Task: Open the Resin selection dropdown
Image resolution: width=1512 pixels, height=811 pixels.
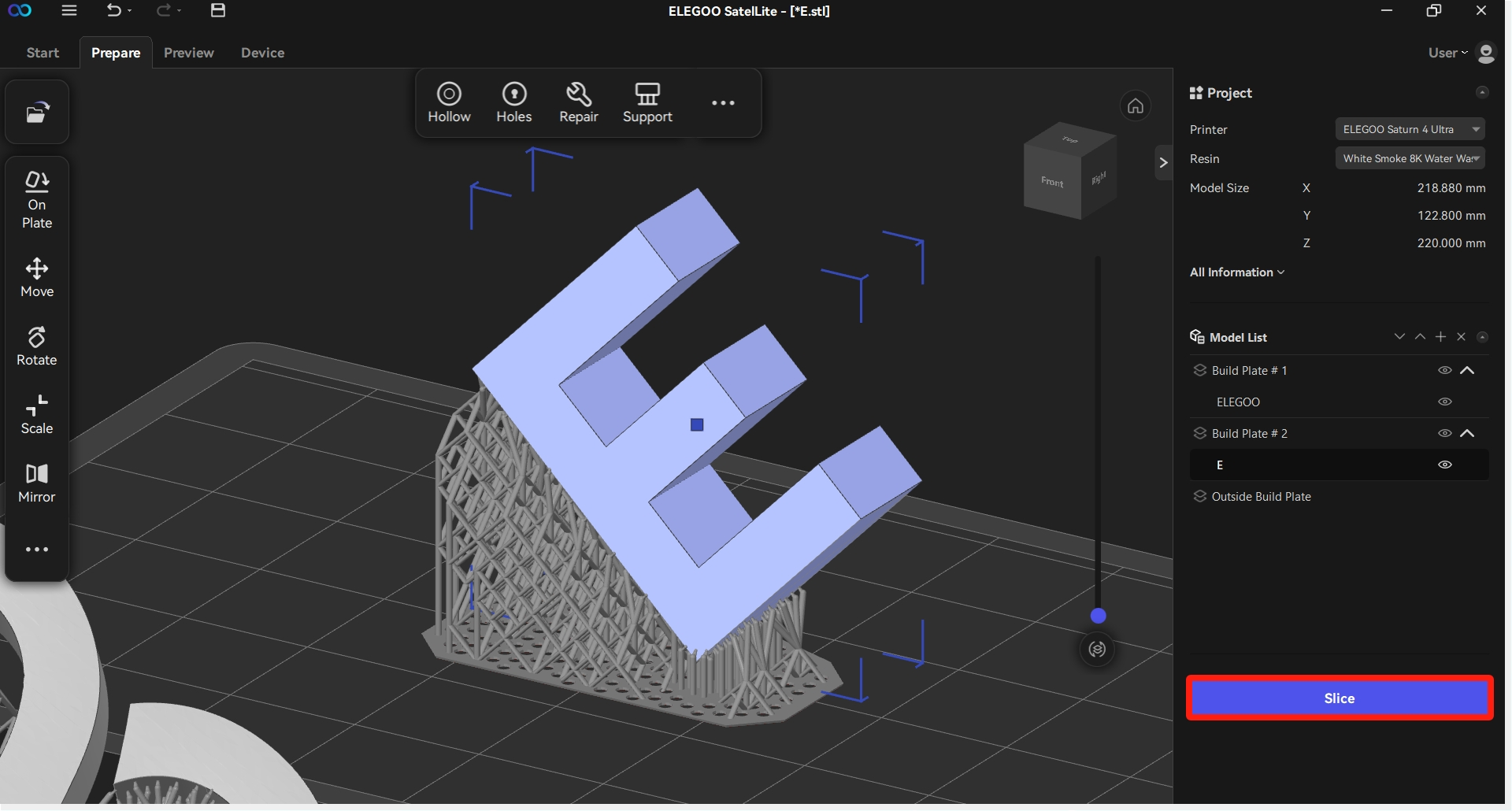Action: point(1410,158)
